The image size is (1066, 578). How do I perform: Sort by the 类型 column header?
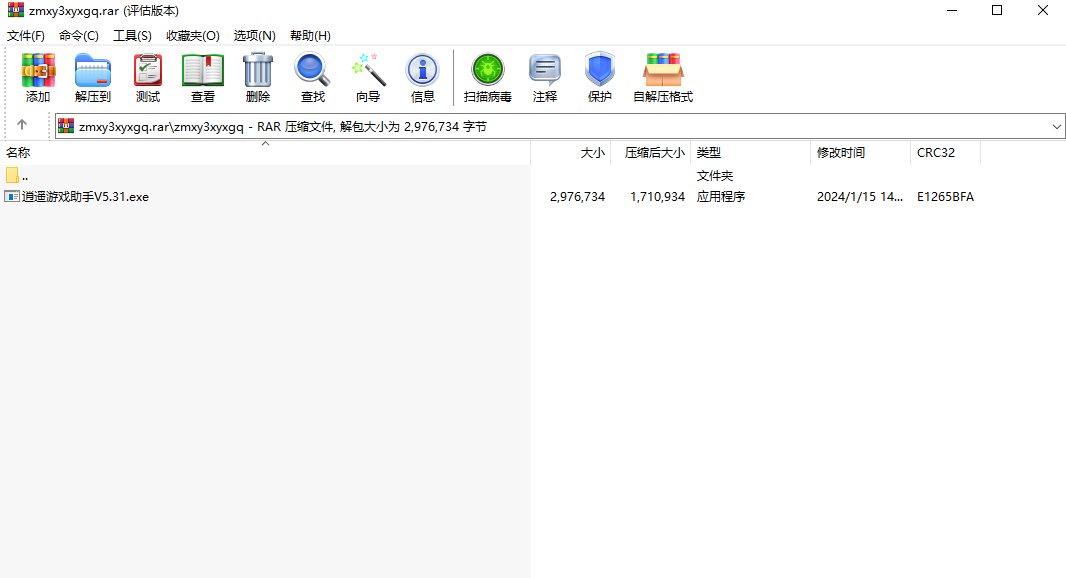pyautogui.click(x=751, y=153)
